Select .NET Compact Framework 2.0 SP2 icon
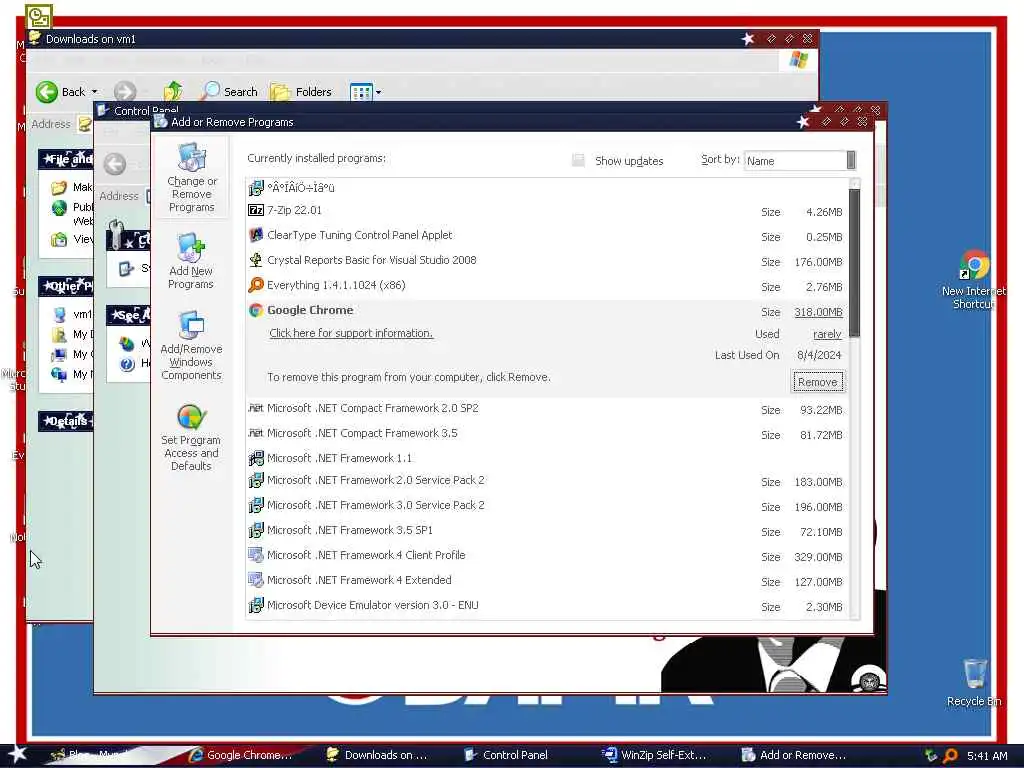The height and width of the screenshot is (768, 1024). tap(256, 408)
